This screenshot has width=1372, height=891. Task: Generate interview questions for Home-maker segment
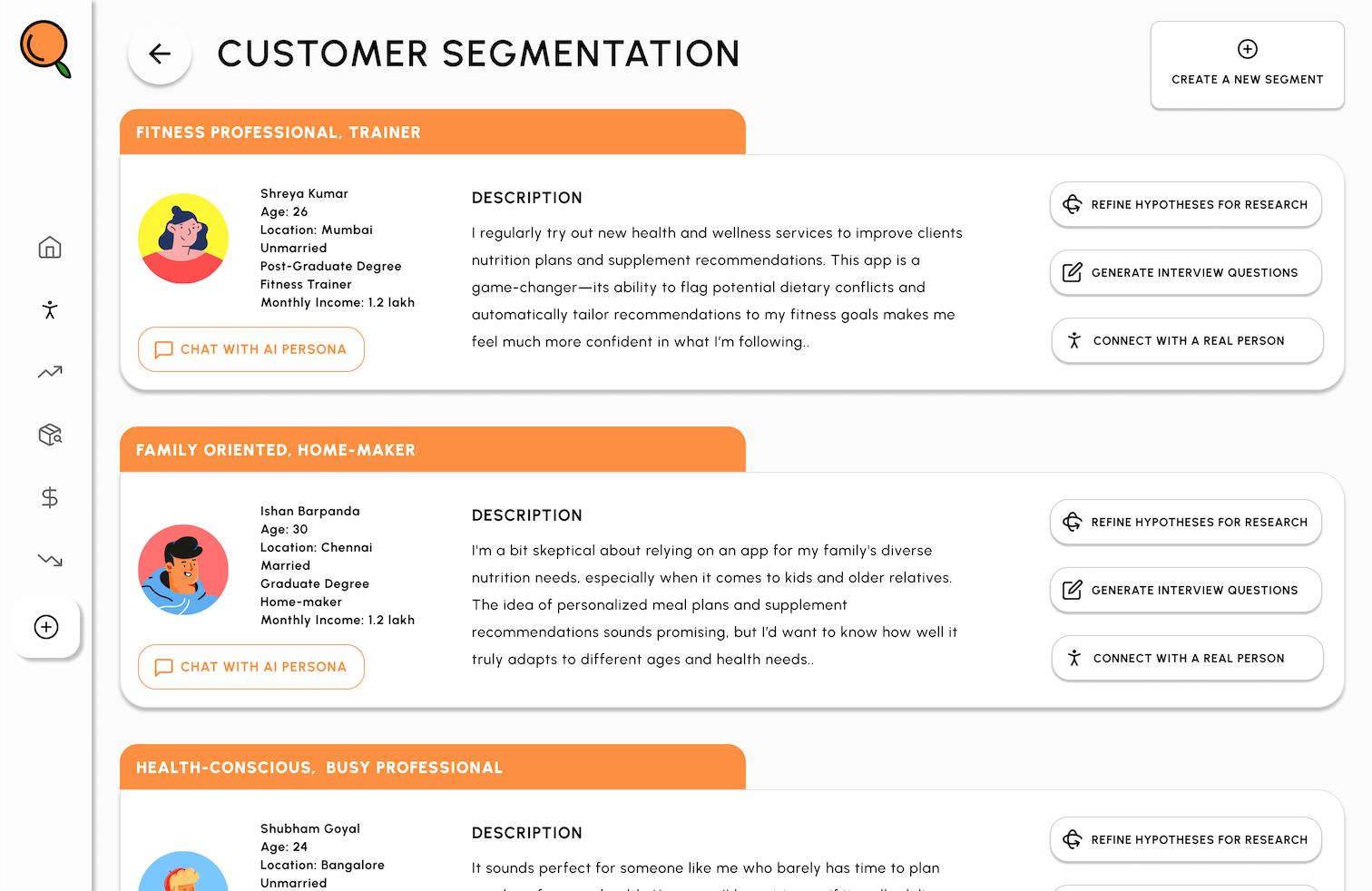(1185, 591)
